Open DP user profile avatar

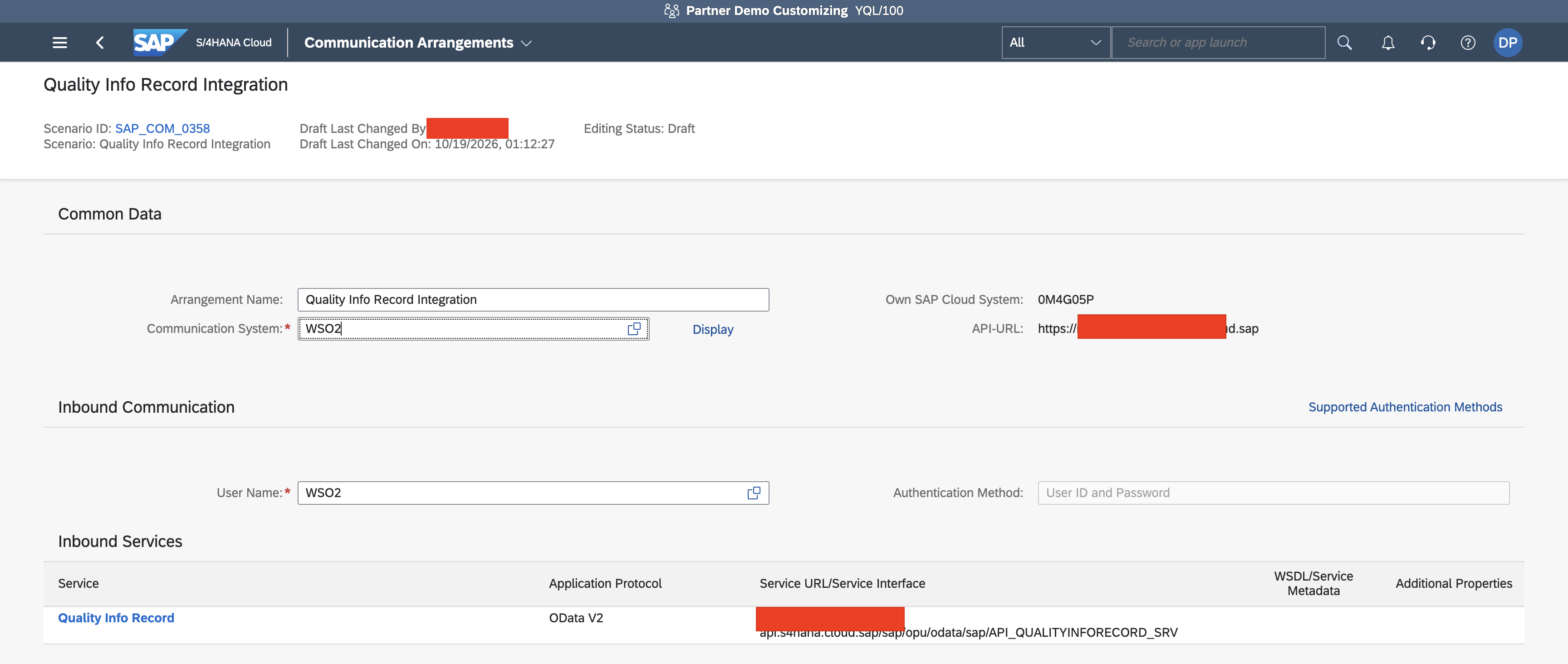pos(1508,43)
